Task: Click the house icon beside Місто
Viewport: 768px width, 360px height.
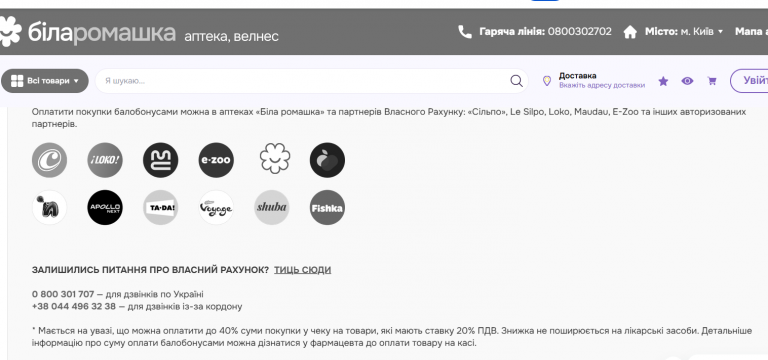Action: 630,32
